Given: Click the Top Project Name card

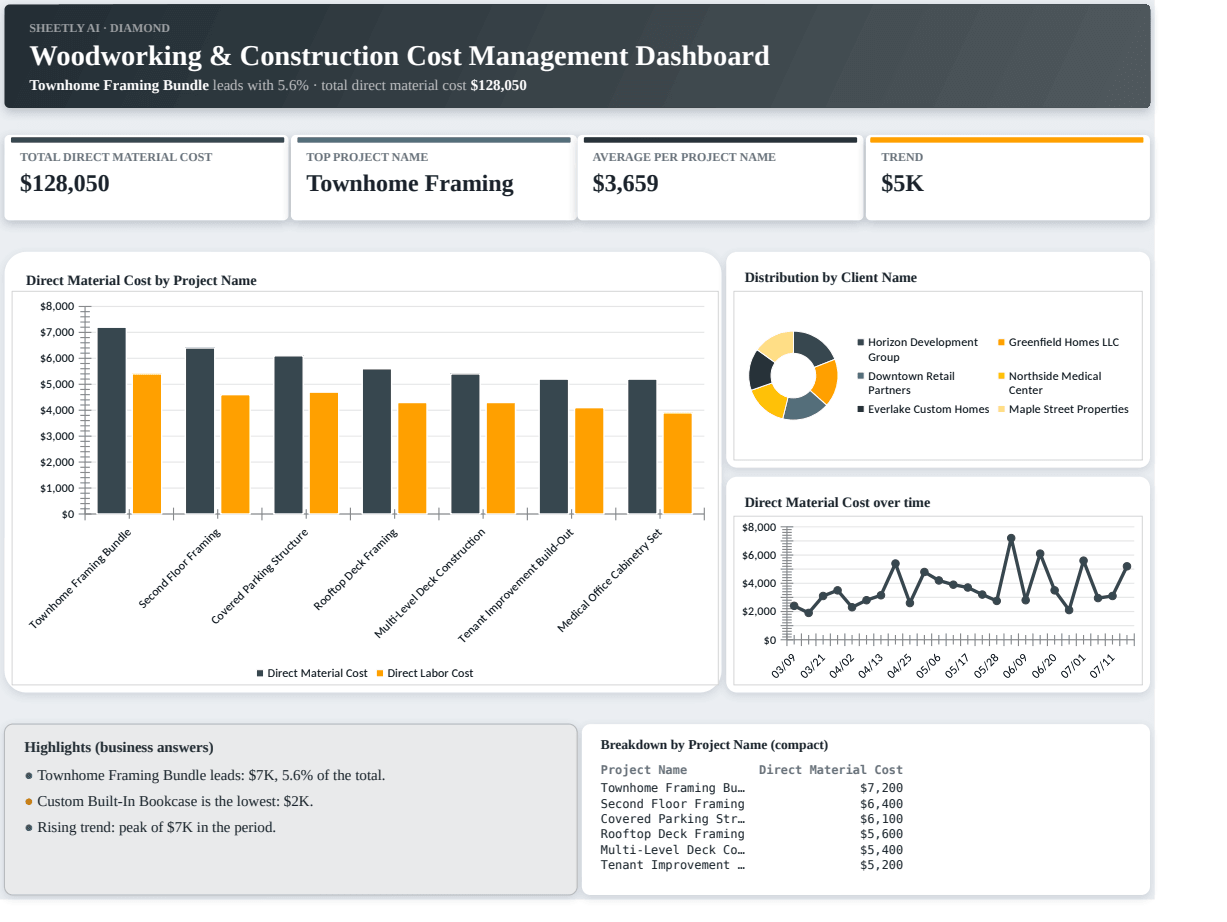Looking at the screenshot, I should (x=433, y=178).
